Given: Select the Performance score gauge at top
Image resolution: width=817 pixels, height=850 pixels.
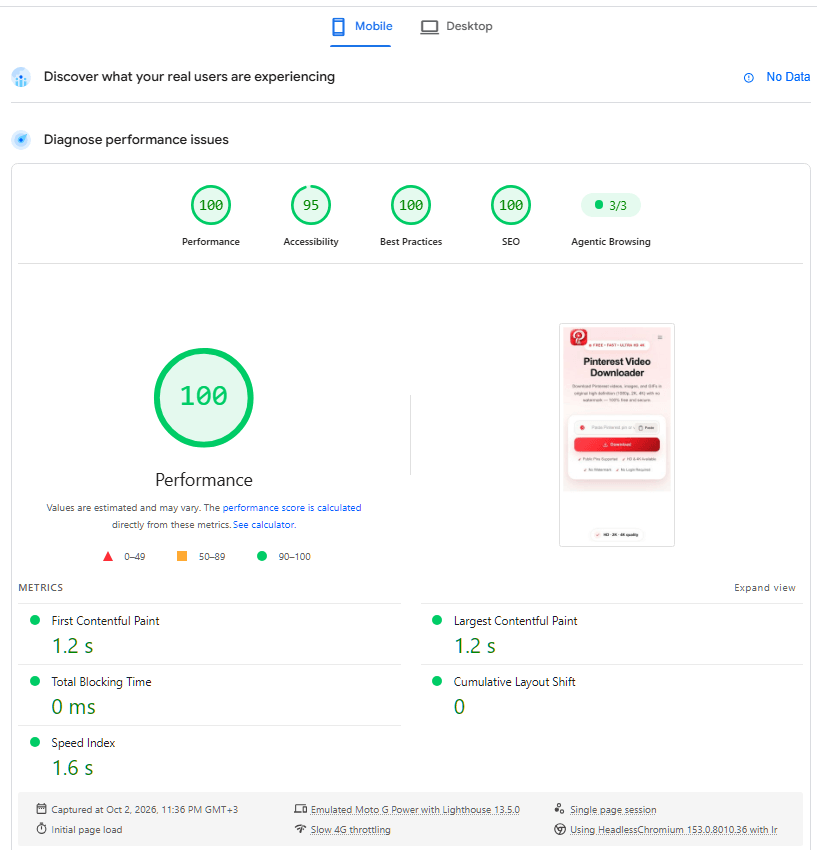Looking at the screenshot, I should (x=211, y=205).
